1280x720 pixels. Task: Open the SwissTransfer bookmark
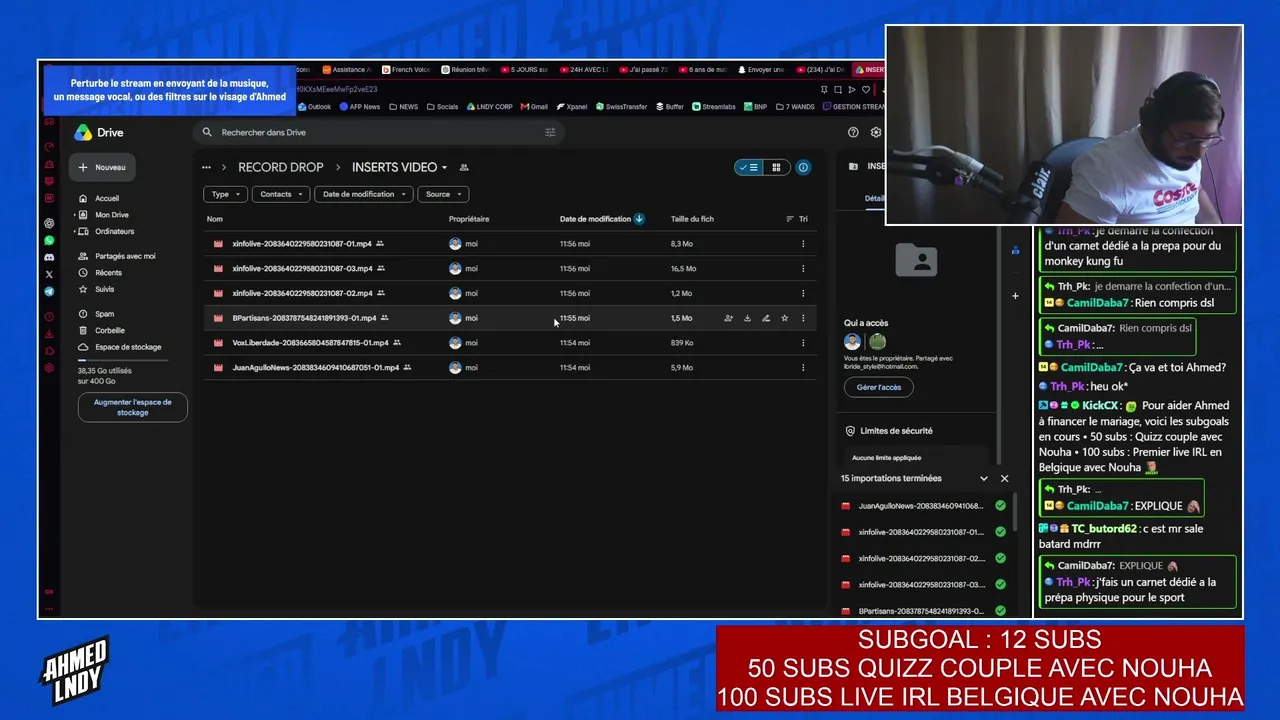click(621, 107)
